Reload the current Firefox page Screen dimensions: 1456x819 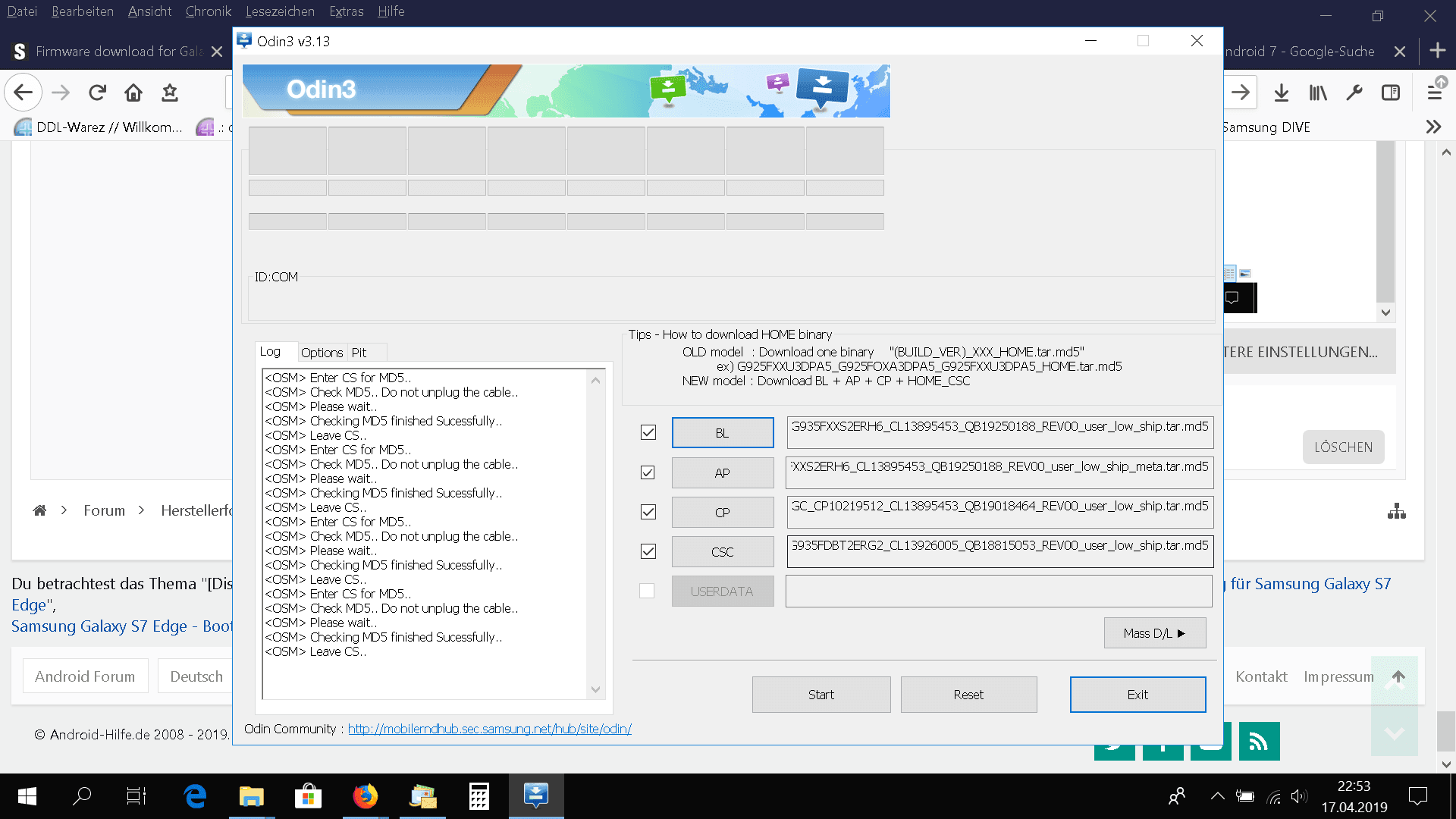pos(97,93)
